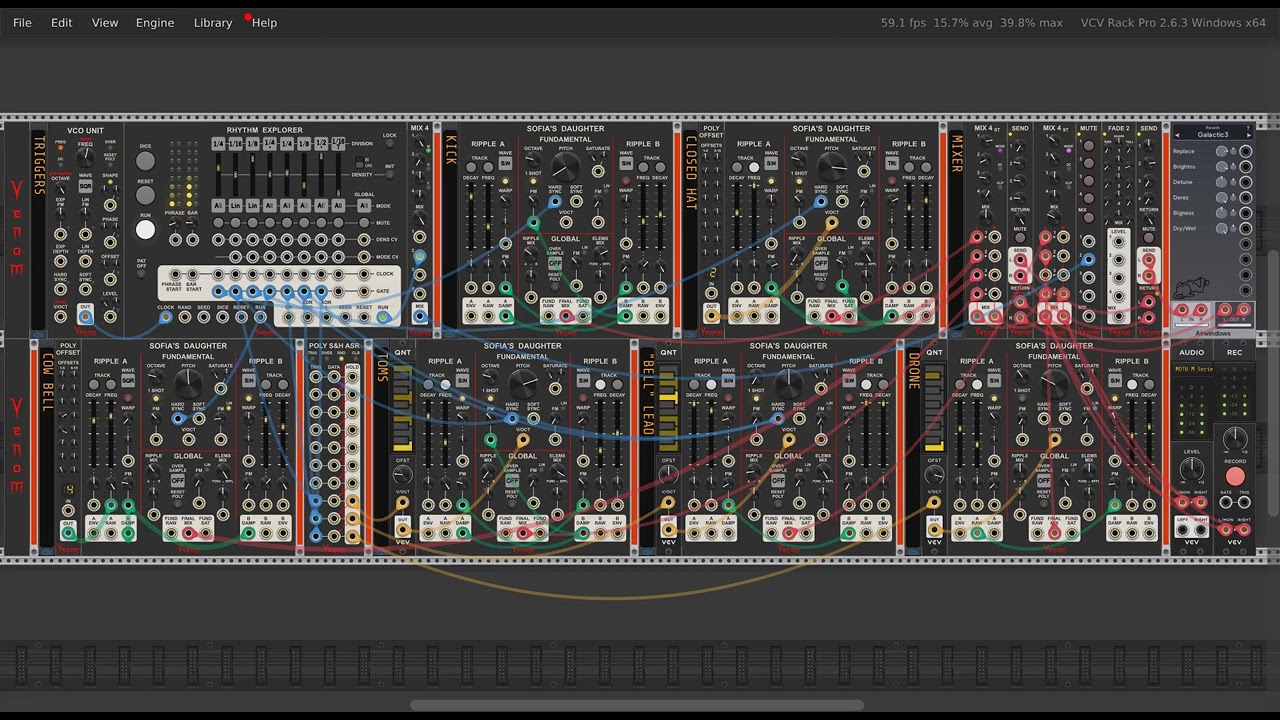Click the Galactic3 Detune knob
The height and width of the screenshot is (720, 1280).
[1222, 182]
